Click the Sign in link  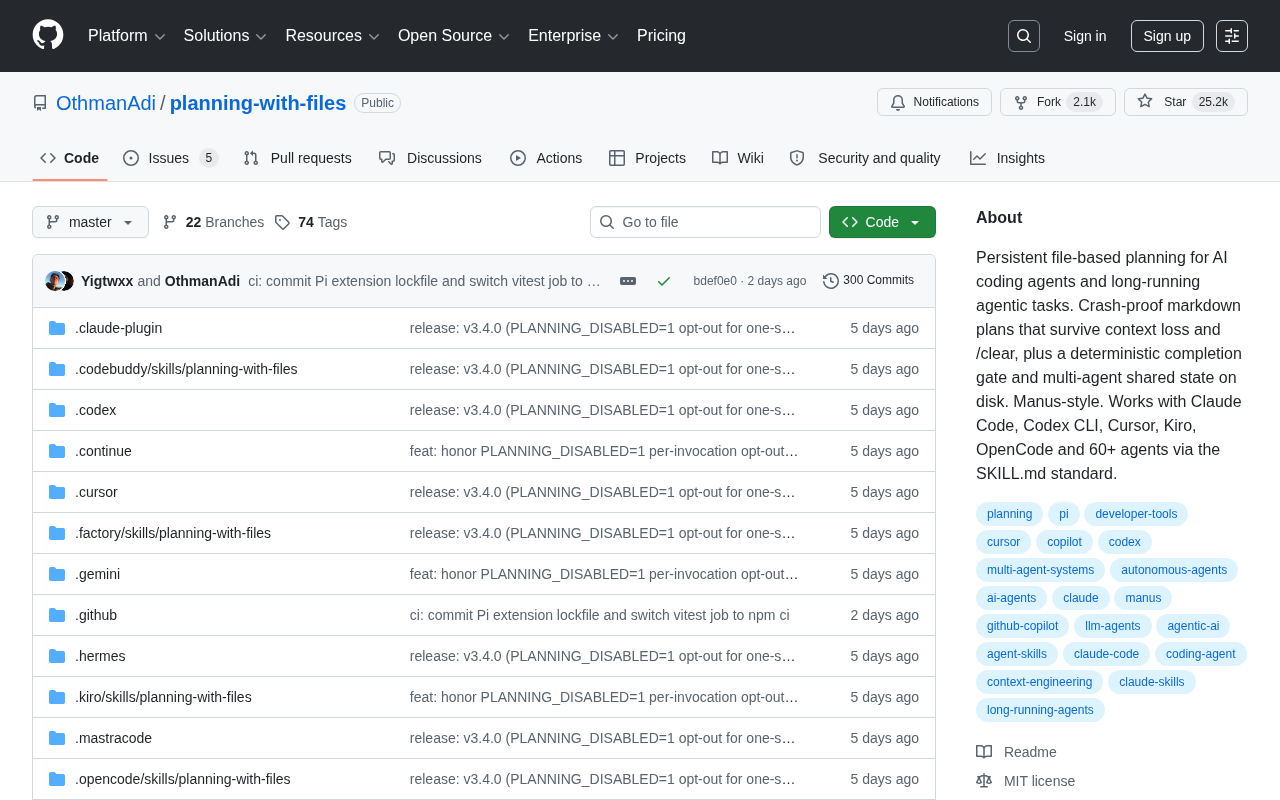coord(1085,36)
